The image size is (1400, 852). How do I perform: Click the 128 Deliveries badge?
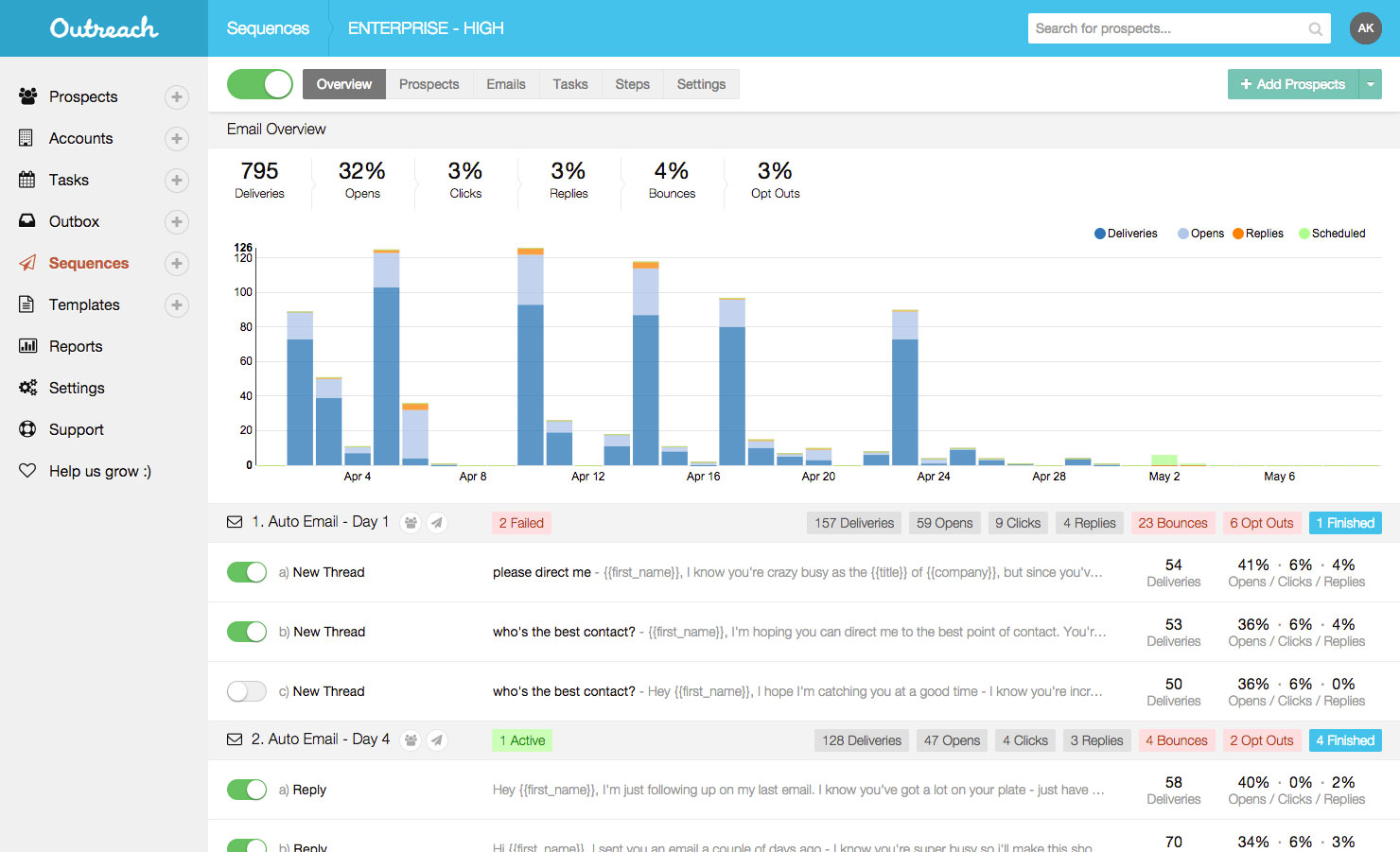pos(862,740)
